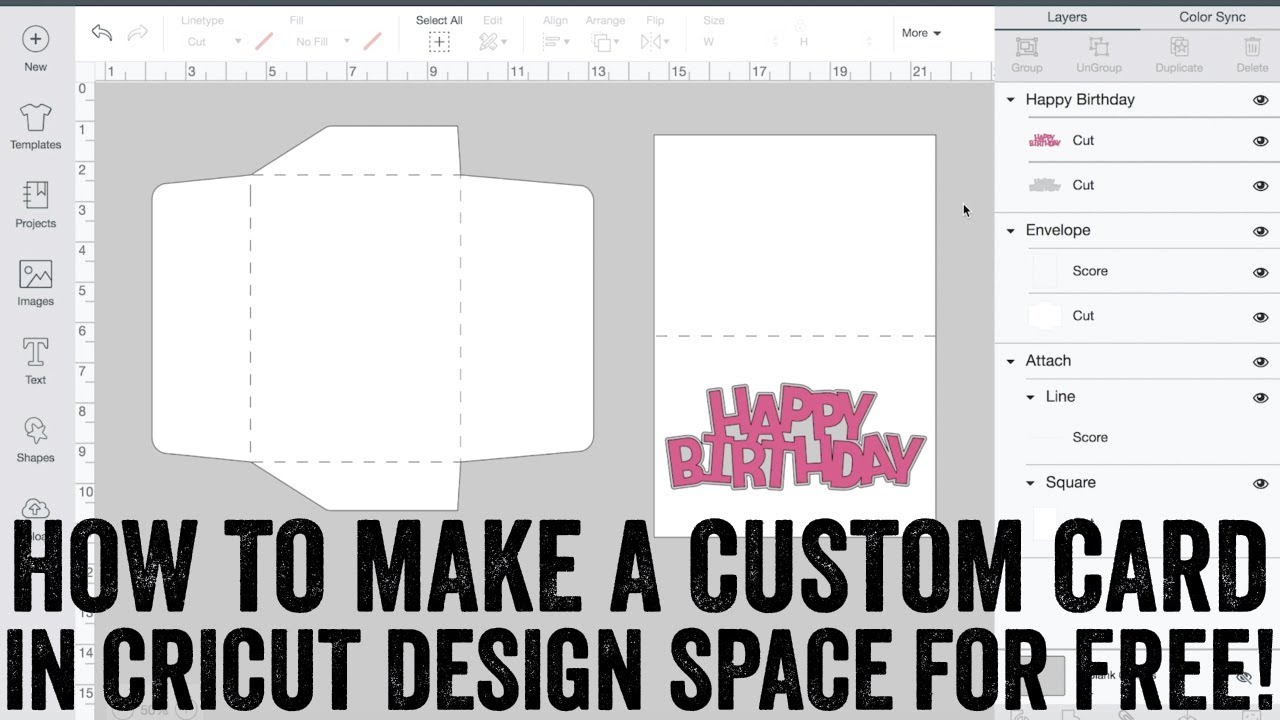Screen dimensions: 1280x720
Task: Select the Text tool
Action: pos(35,352)
